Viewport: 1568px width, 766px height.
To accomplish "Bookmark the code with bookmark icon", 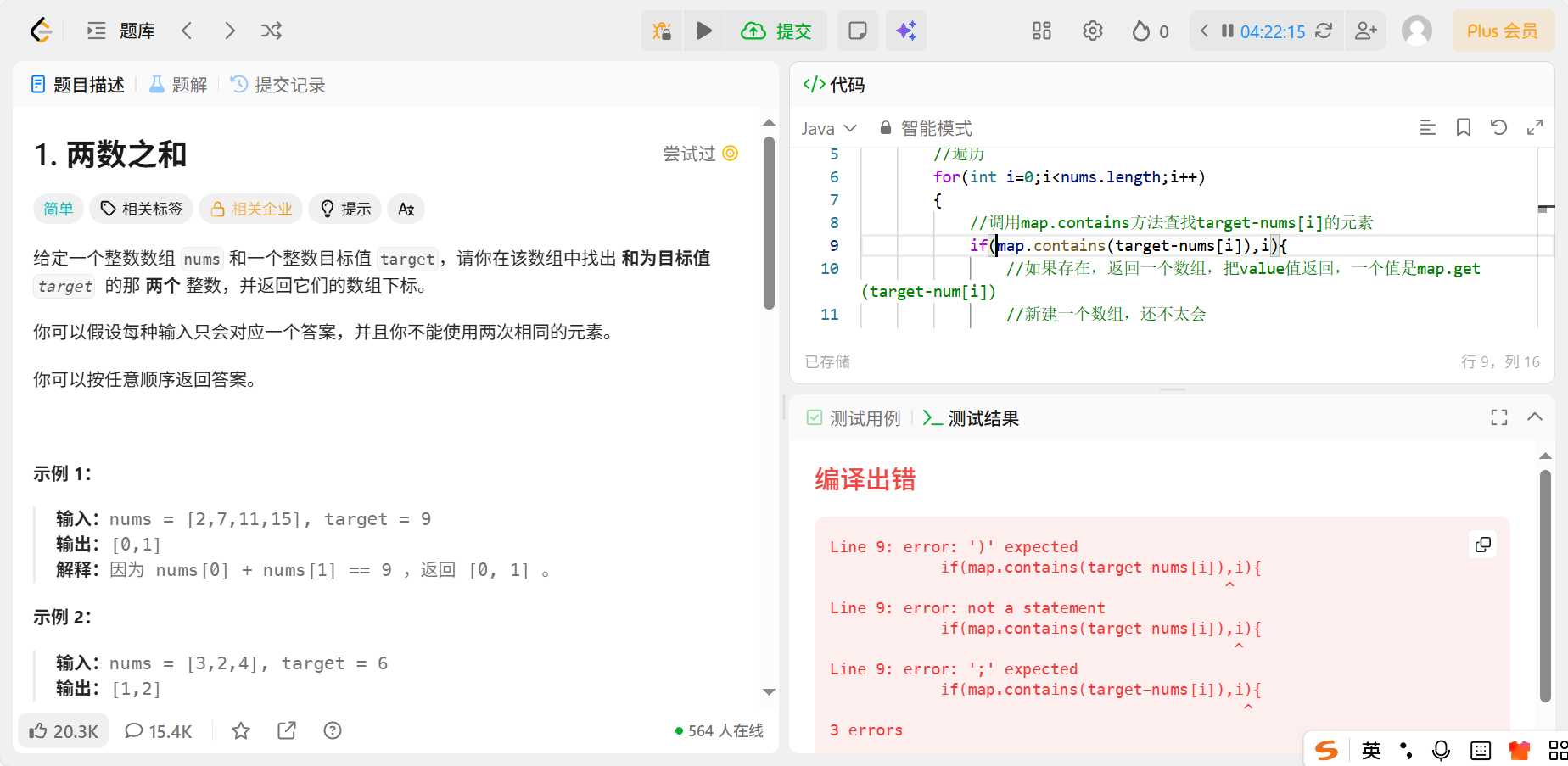I will click(x=1464, y=127).
